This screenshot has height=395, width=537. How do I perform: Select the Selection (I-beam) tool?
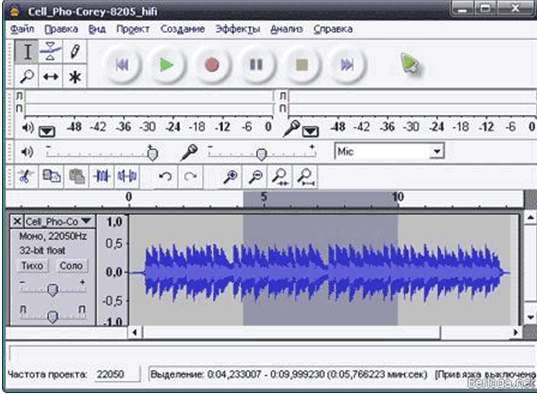27,52
